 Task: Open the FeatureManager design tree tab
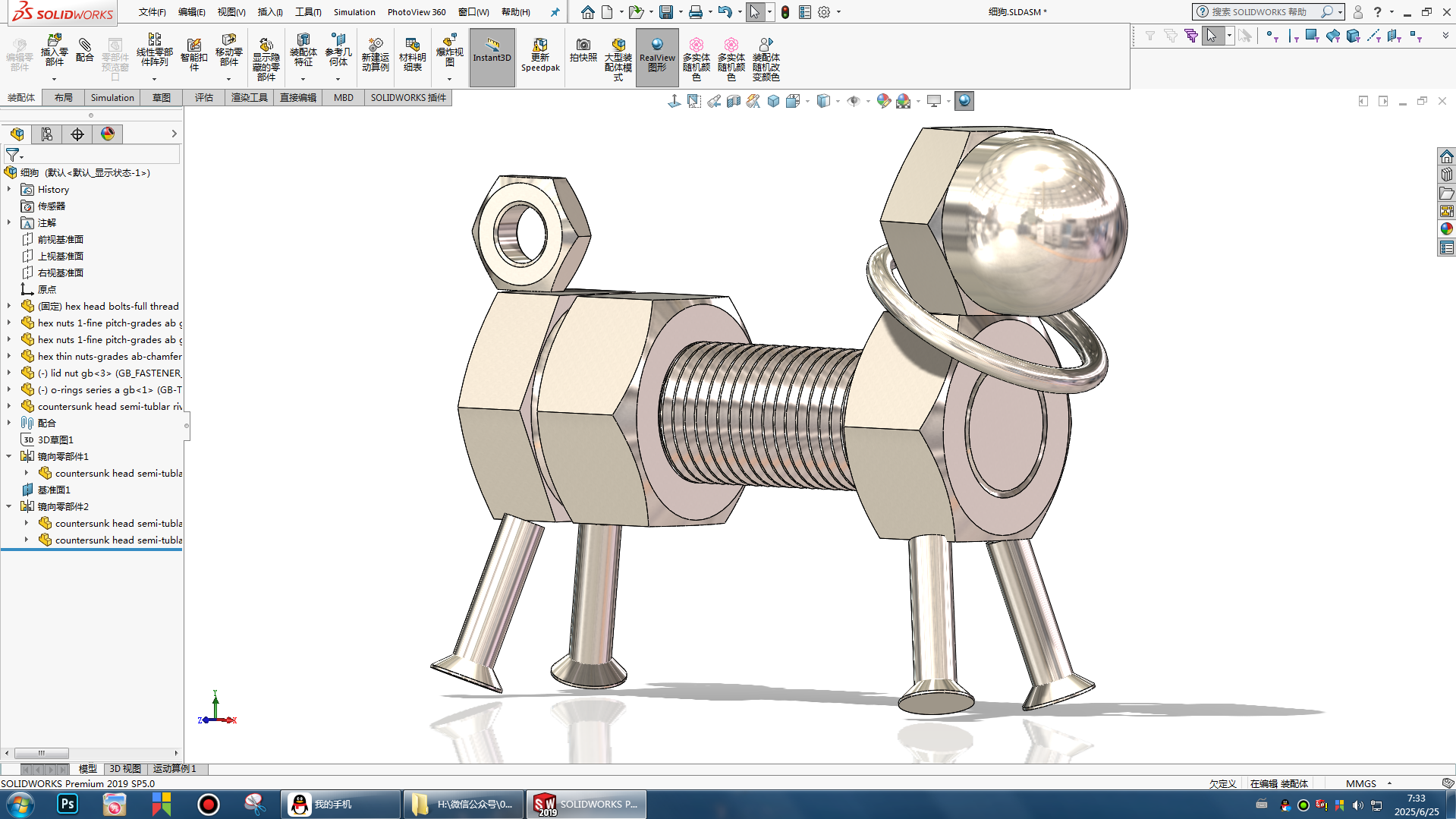pos(17,134)
